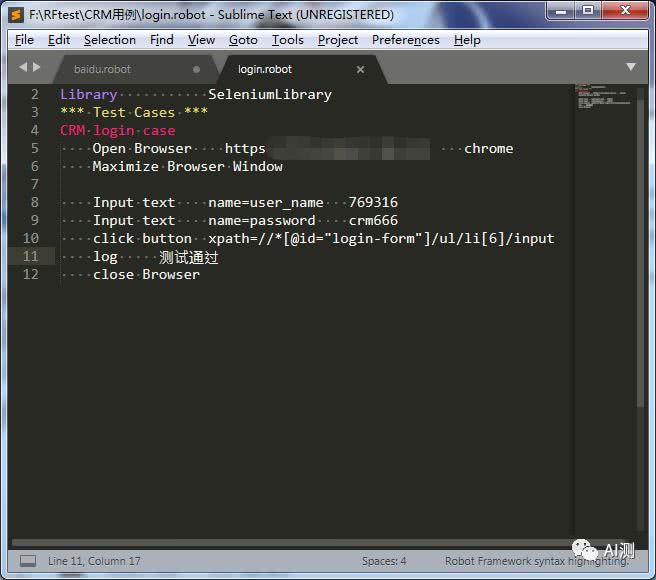Open the Preferences menu

click(405, 40)
